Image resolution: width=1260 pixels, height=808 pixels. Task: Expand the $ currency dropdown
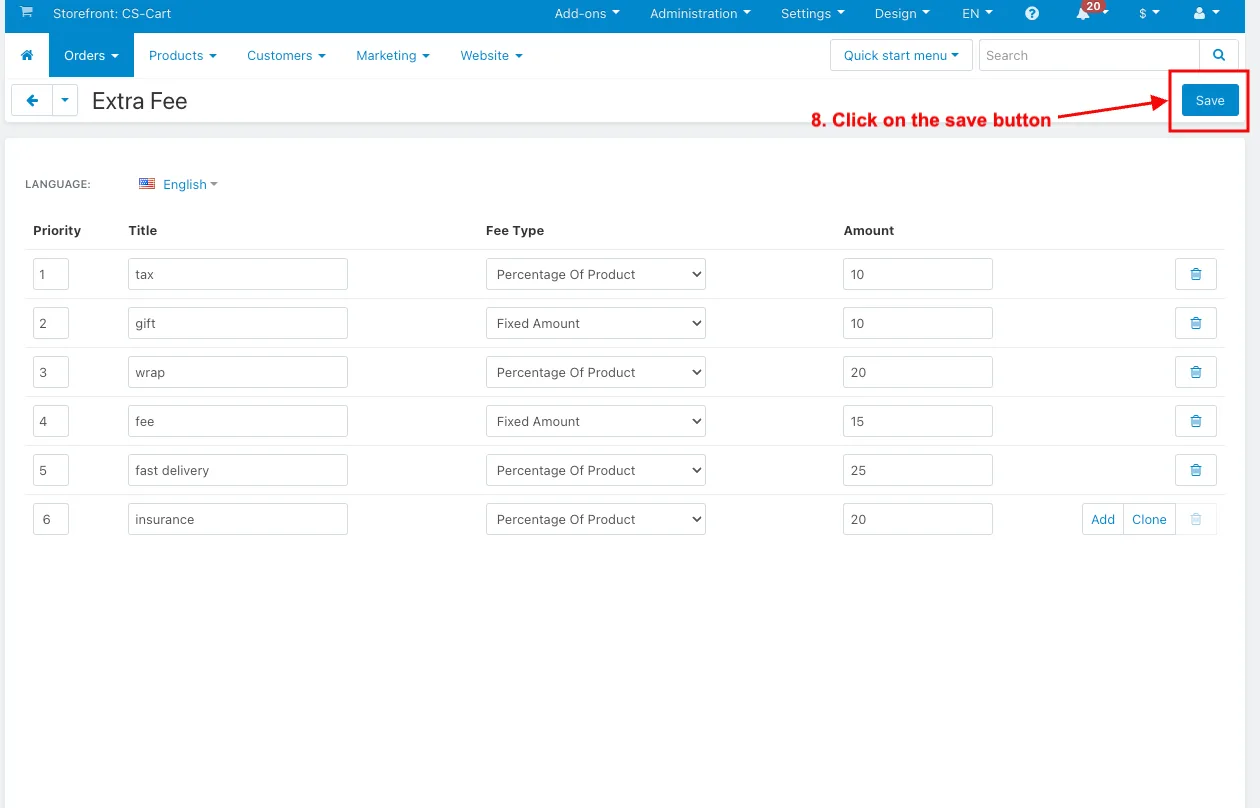tap(1149, 13)
